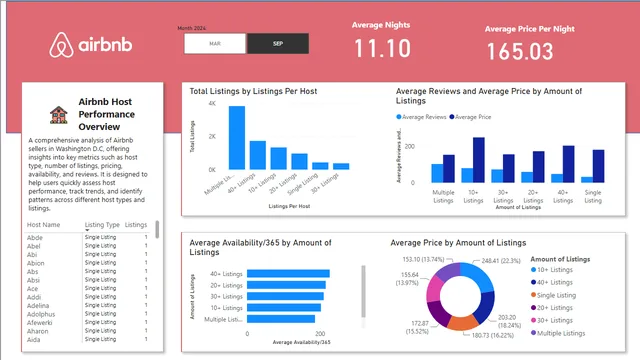Click the availability chart vertical scrollbar
The image size is (640, 360).
pyautogui.click(x=363, y=291)
